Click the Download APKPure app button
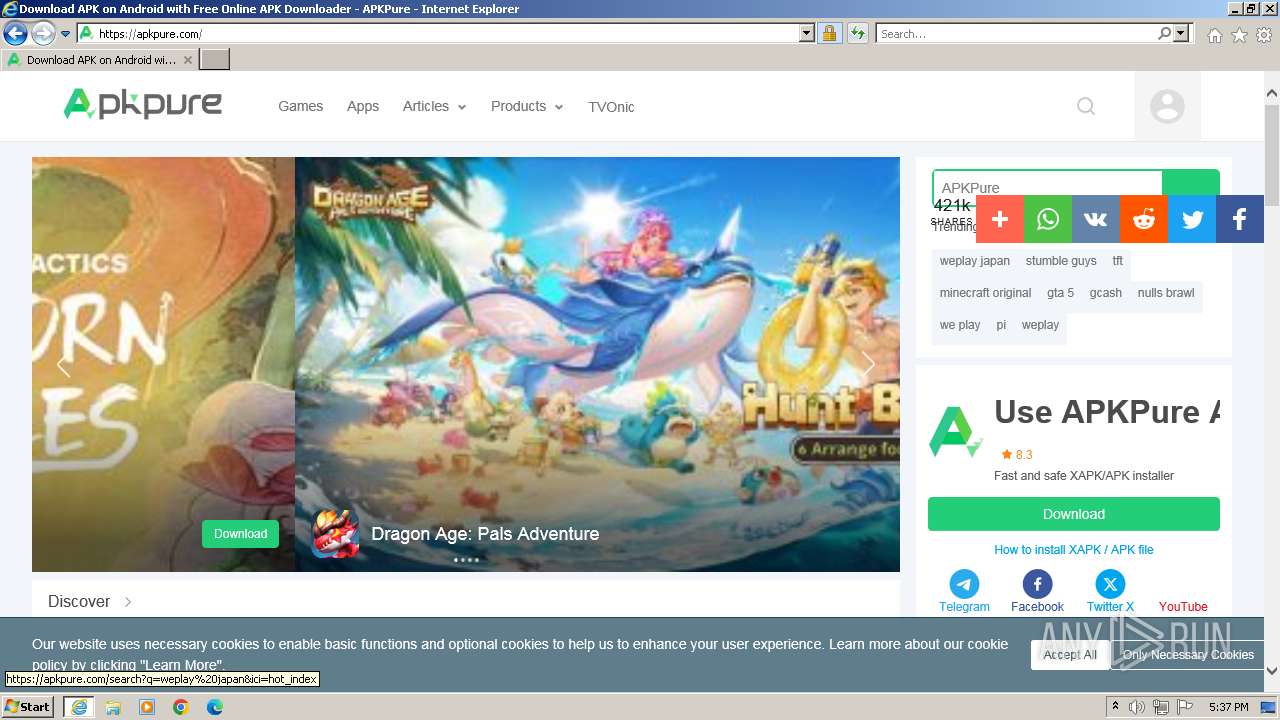This screenshot has height=720, width=1280. click(1074, 514)
